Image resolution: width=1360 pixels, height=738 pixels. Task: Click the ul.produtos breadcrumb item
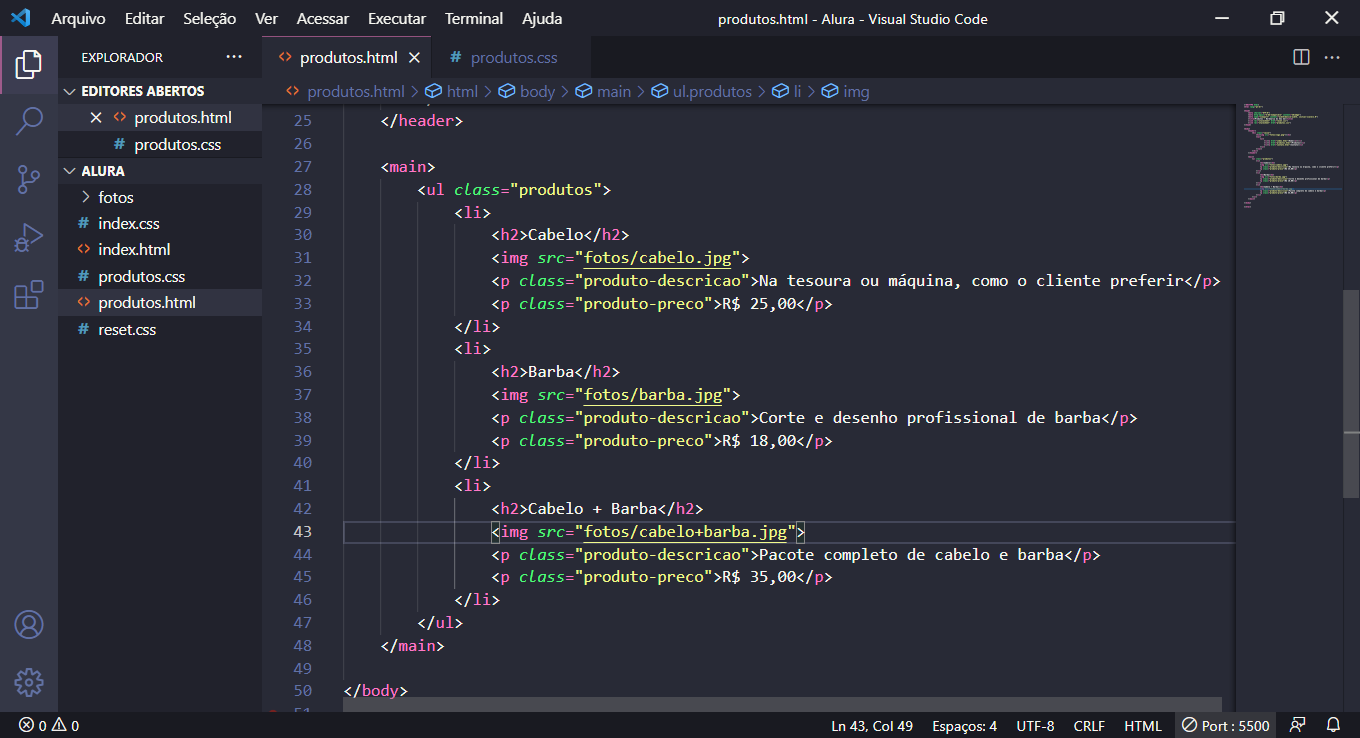coord(701,91)
